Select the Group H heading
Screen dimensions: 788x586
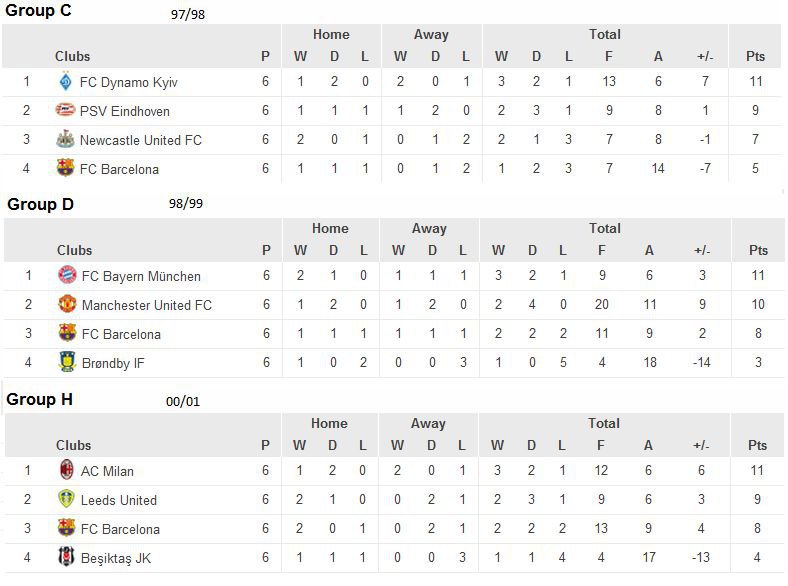point(39,399)
